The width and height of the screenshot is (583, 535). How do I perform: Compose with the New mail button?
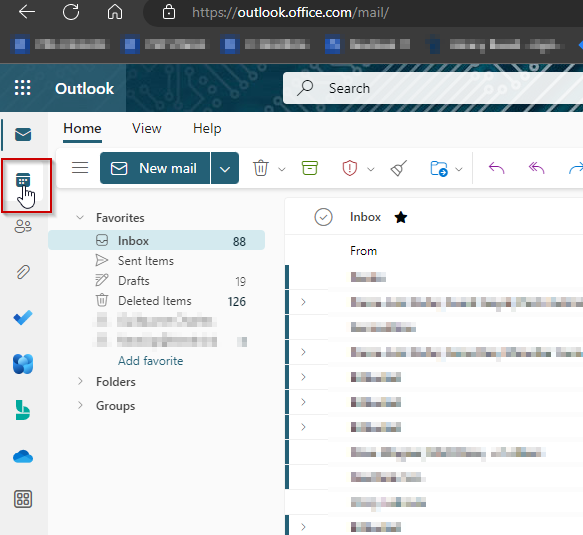(x=155, y=168)
